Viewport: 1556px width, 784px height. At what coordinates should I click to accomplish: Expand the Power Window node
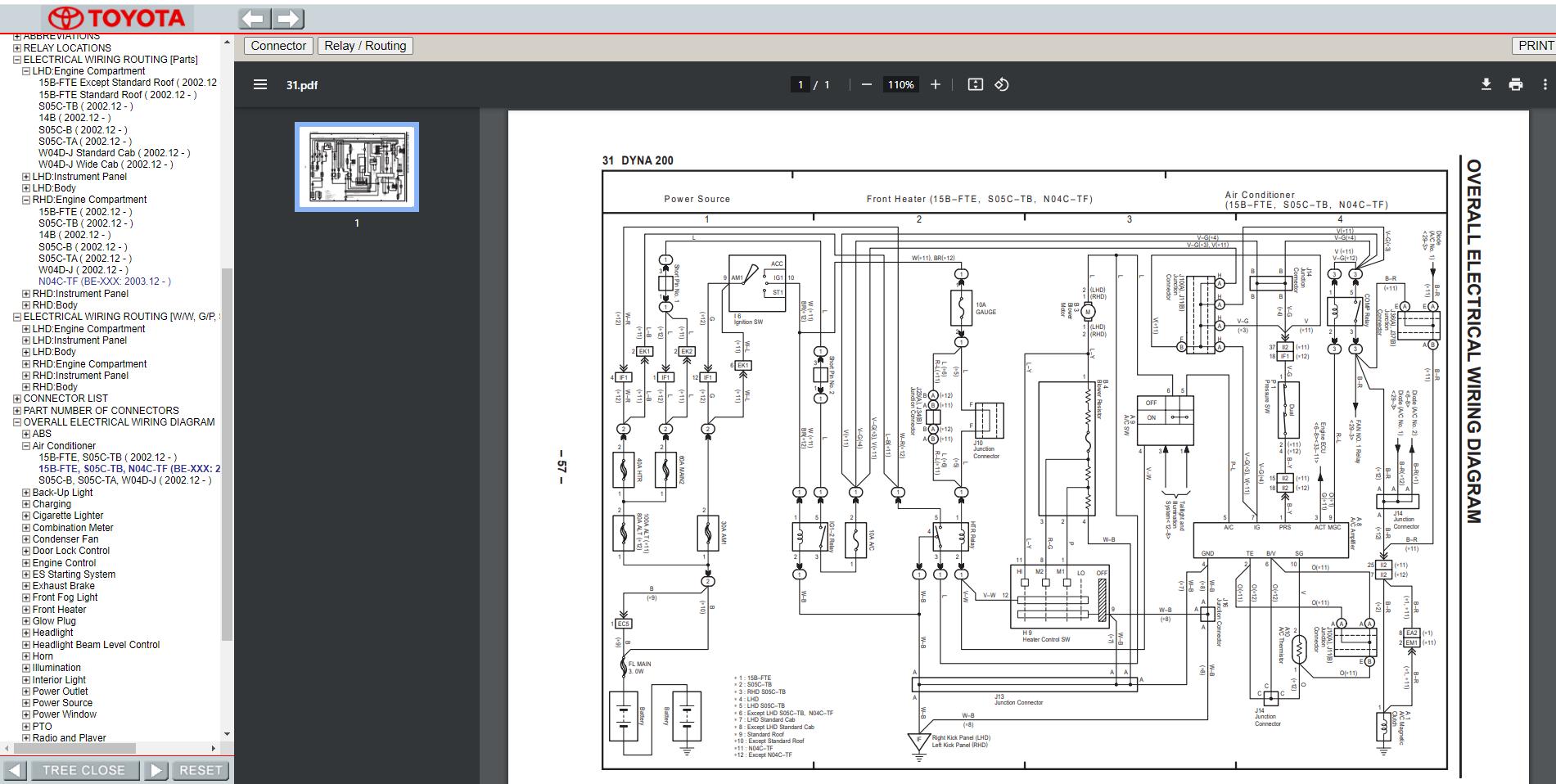[x=26, y=714]
